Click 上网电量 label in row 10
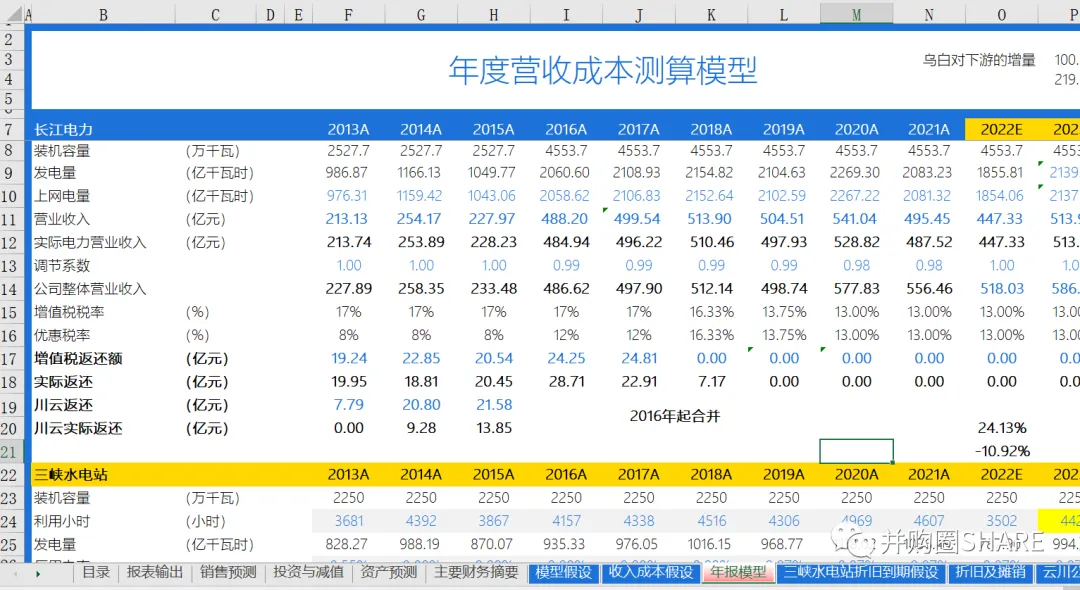Screen dimensions: 1080x590 tap(62, 196)
